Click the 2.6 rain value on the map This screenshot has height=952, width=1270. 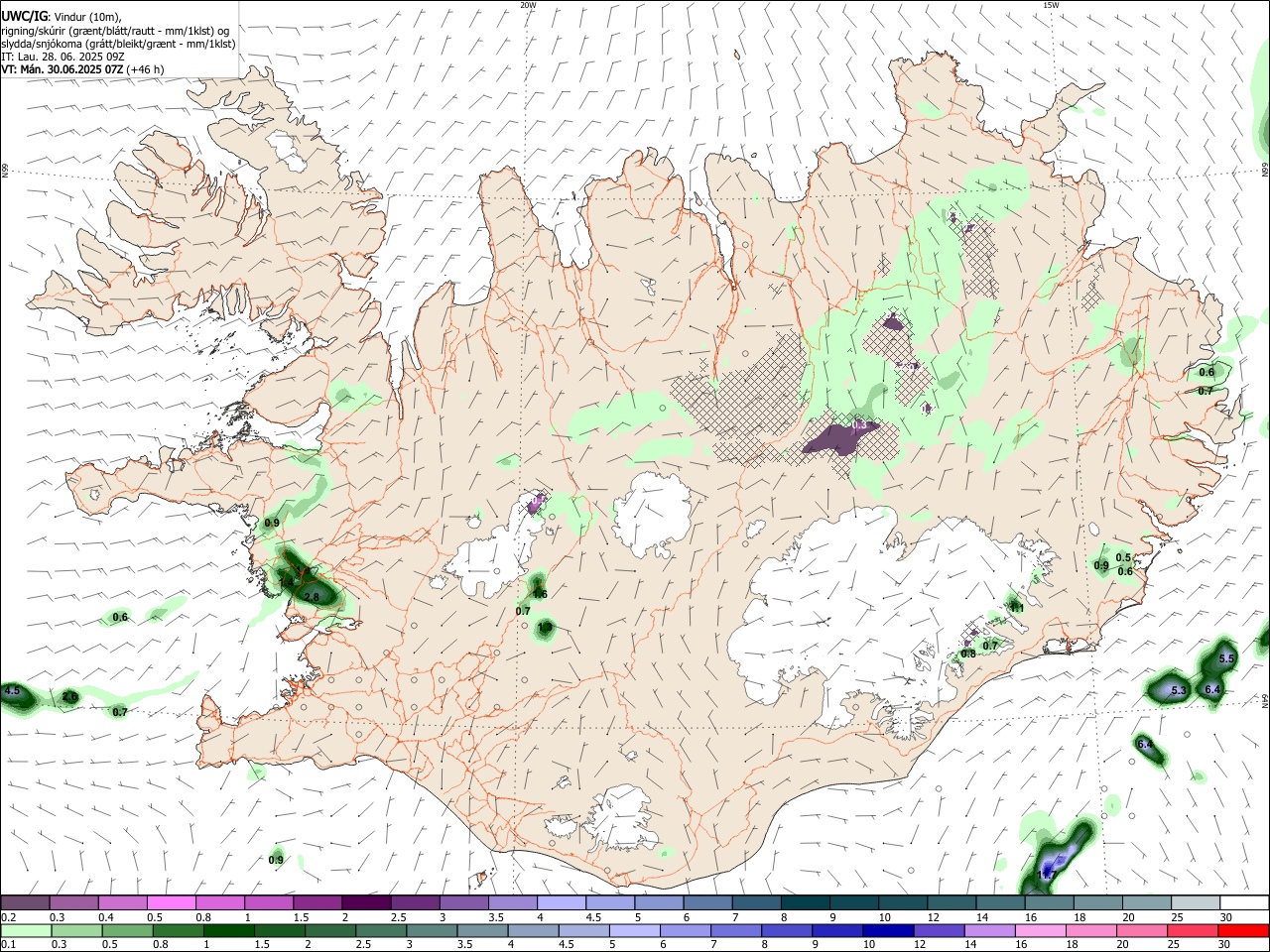pyautogui.click(x=69, y=697)
